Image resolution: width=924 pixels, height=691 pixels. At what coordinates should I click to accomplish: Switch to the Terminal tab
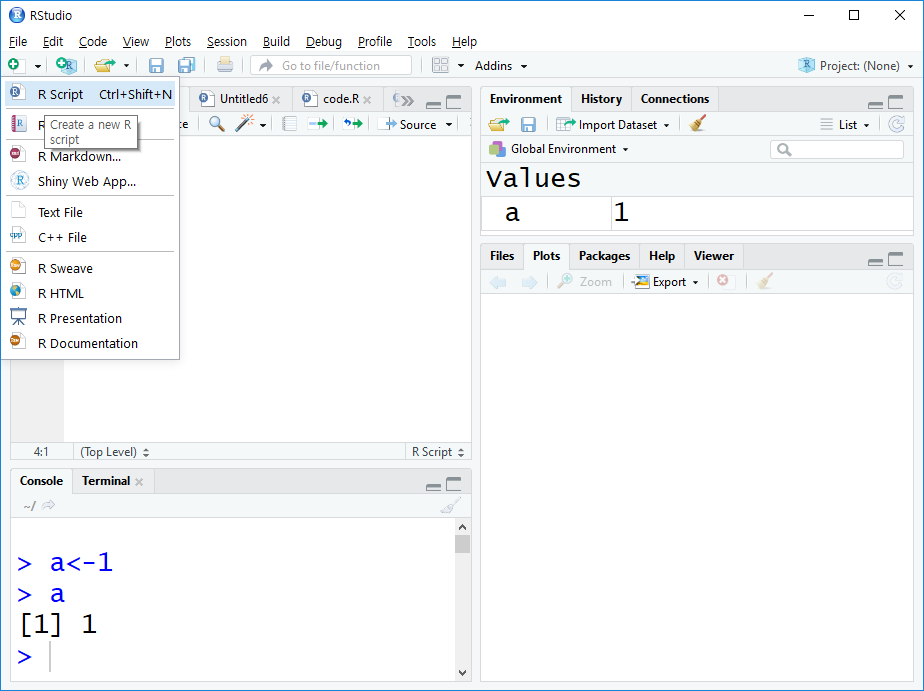click(105, 481)
